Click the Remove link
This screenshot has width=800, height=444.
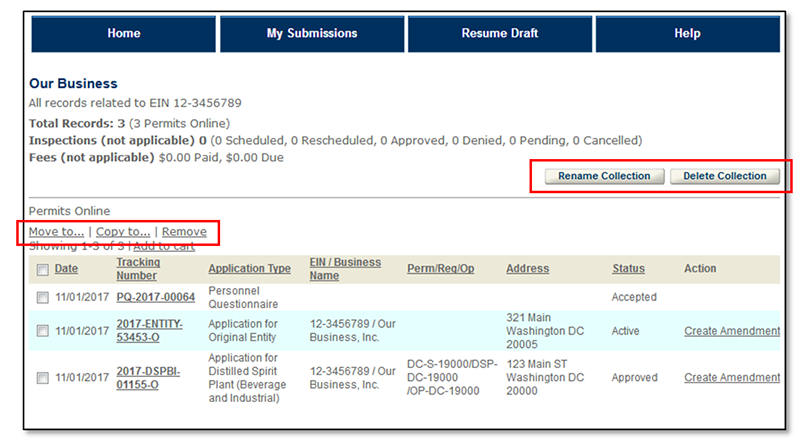(184, 232)
